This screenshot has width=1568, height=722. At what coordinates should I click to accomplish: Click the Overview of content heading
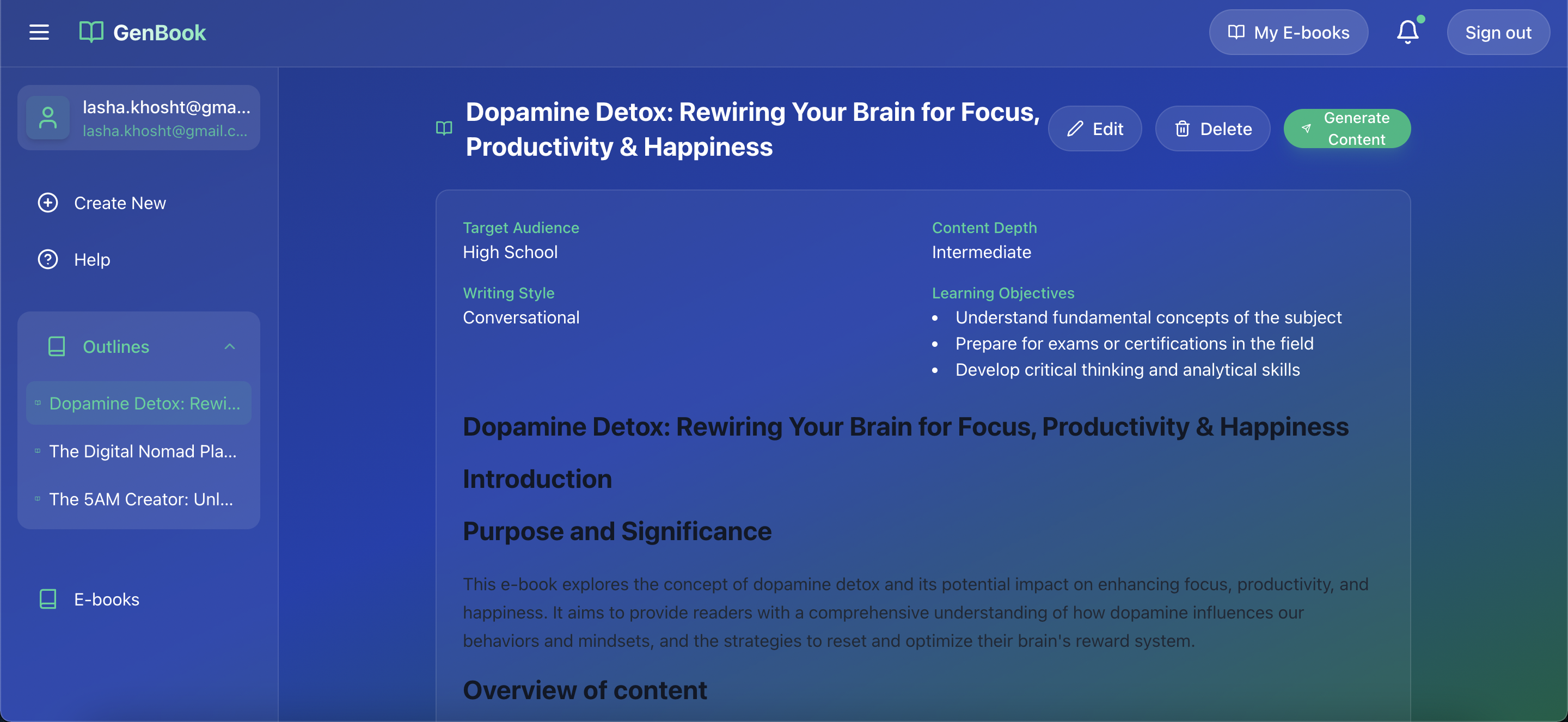click(x=585, y=690)
